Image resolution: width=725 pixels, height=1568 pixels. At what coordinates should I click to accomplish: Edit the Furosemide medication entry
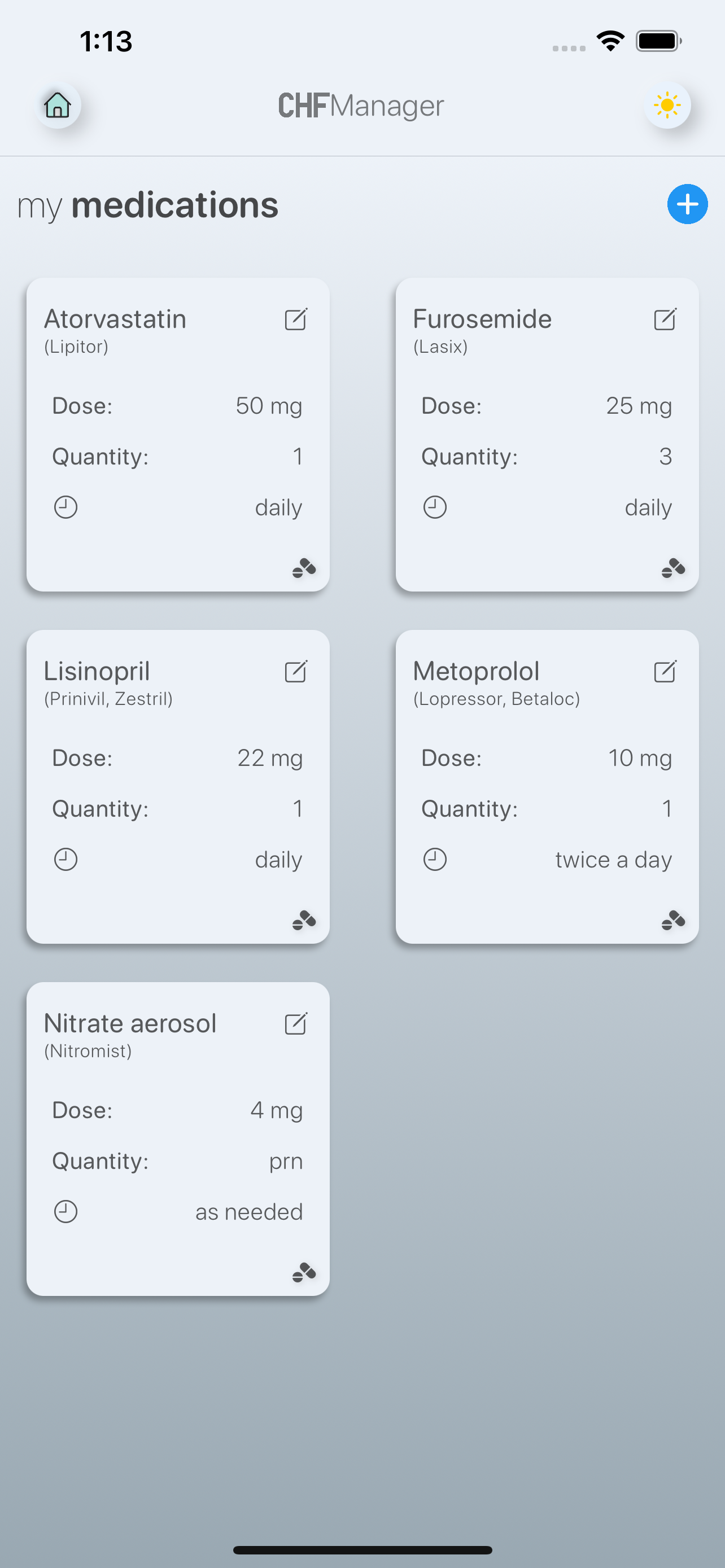[665, 319]
